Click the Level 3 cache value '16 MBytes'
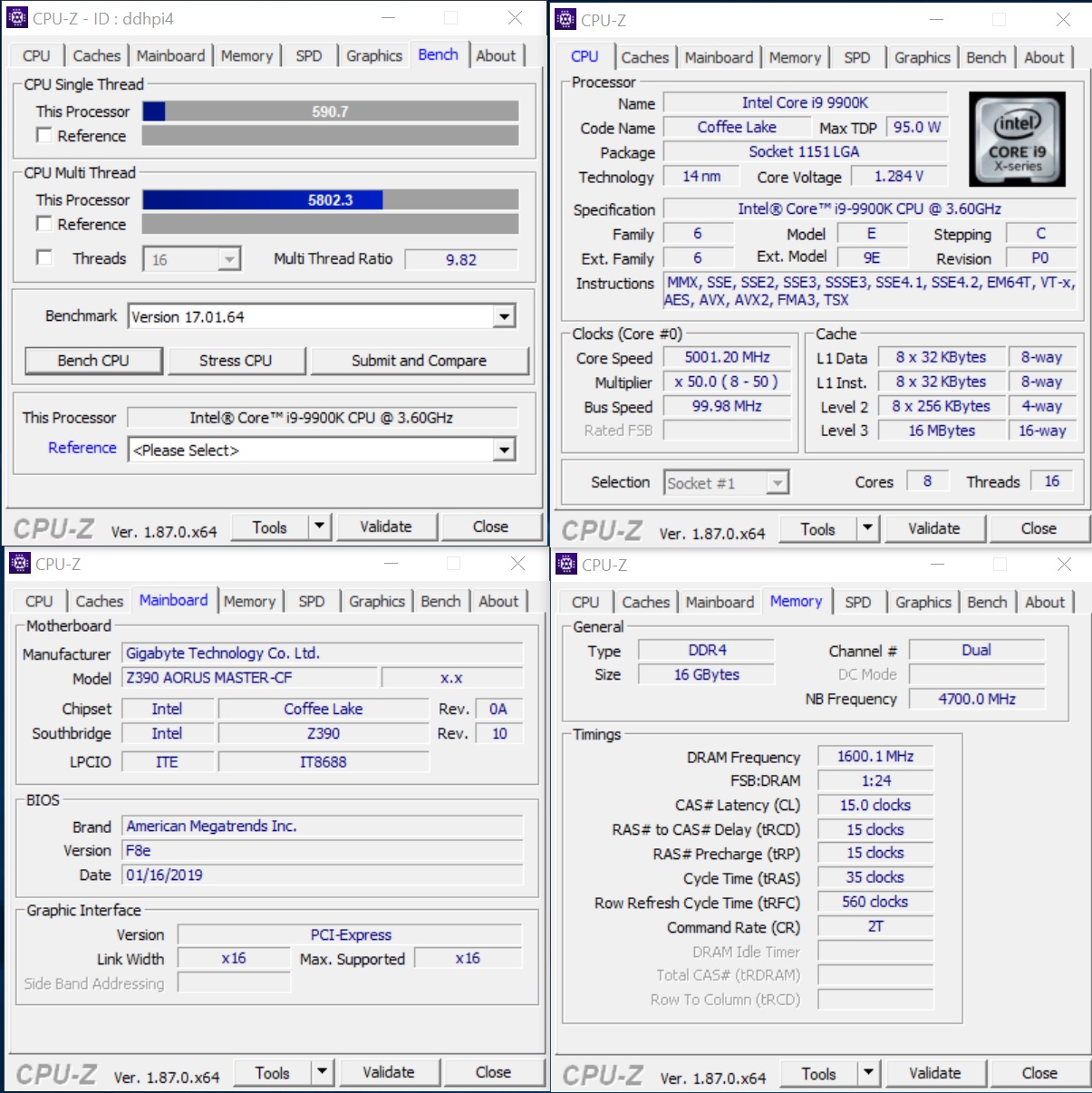The height and width of the screenshot is (1093, 1092). pyautogui.click(x=942, y=430)
